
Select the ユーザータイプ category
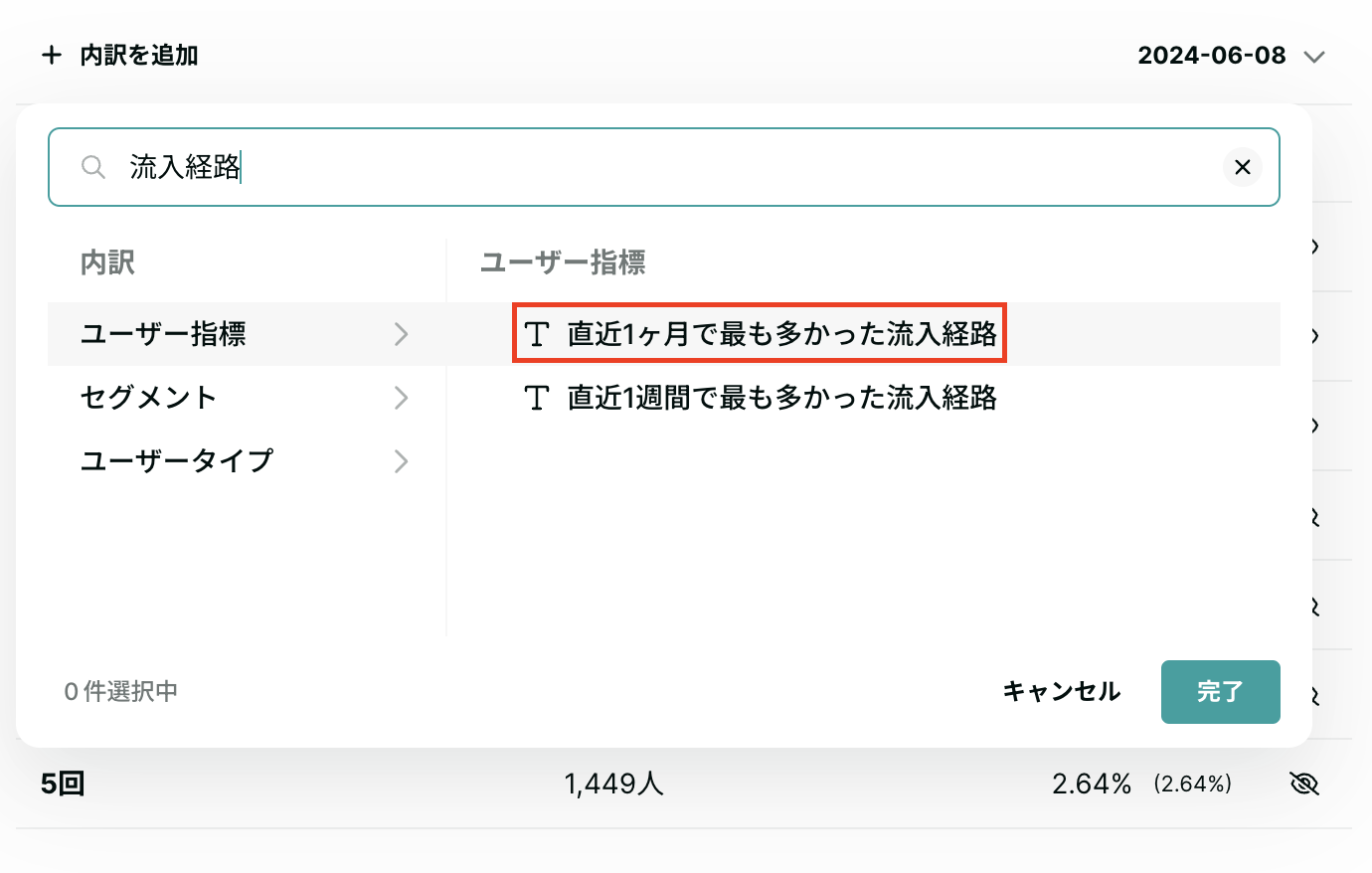(x=247, y=461)
